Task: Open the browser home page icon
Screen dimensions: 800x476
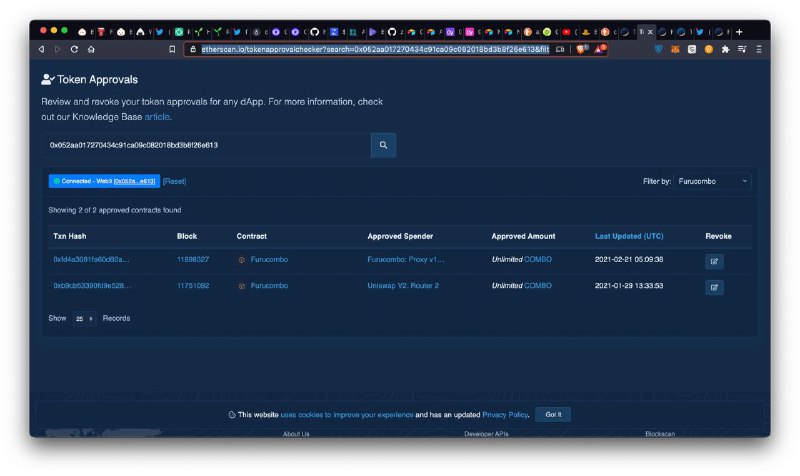Action: 91,49
